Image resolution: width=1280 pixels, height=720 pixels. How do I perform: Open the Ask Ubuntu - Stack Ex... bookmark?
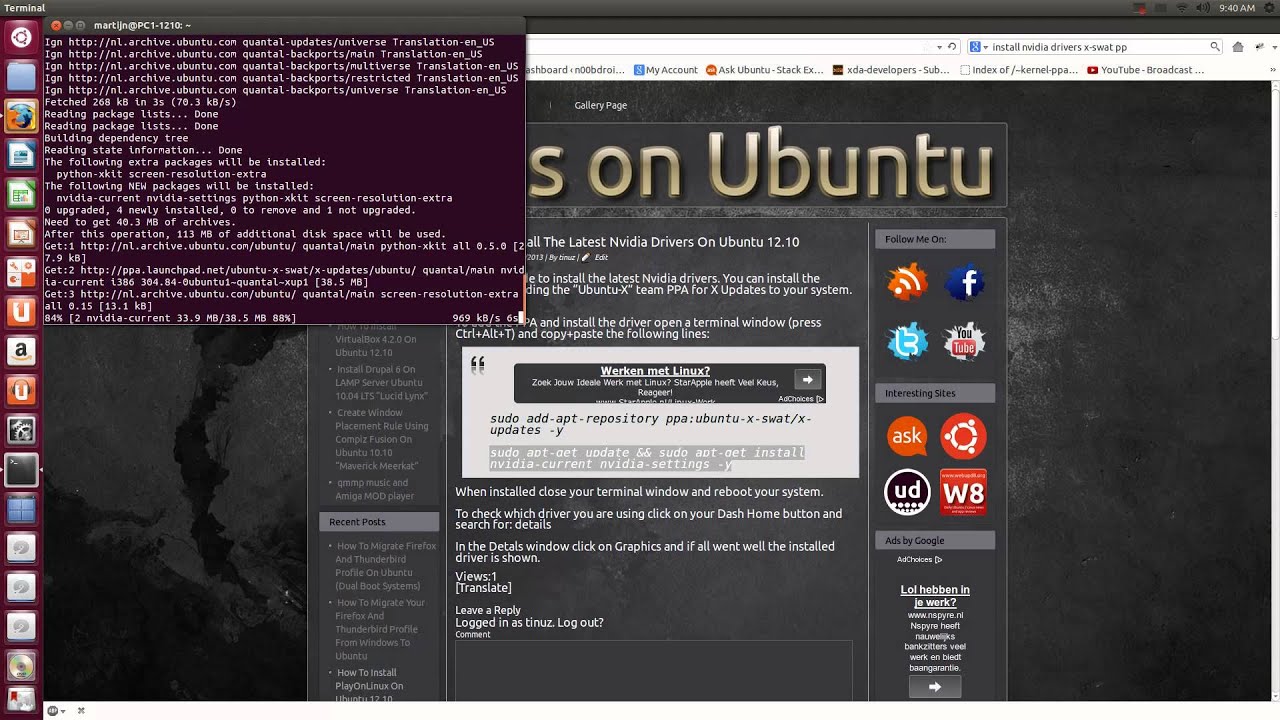pos(764,70)
